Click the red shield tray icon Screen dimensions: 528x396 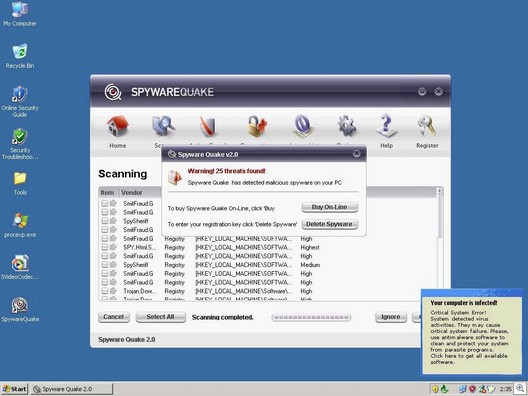(x=472, y=389)
